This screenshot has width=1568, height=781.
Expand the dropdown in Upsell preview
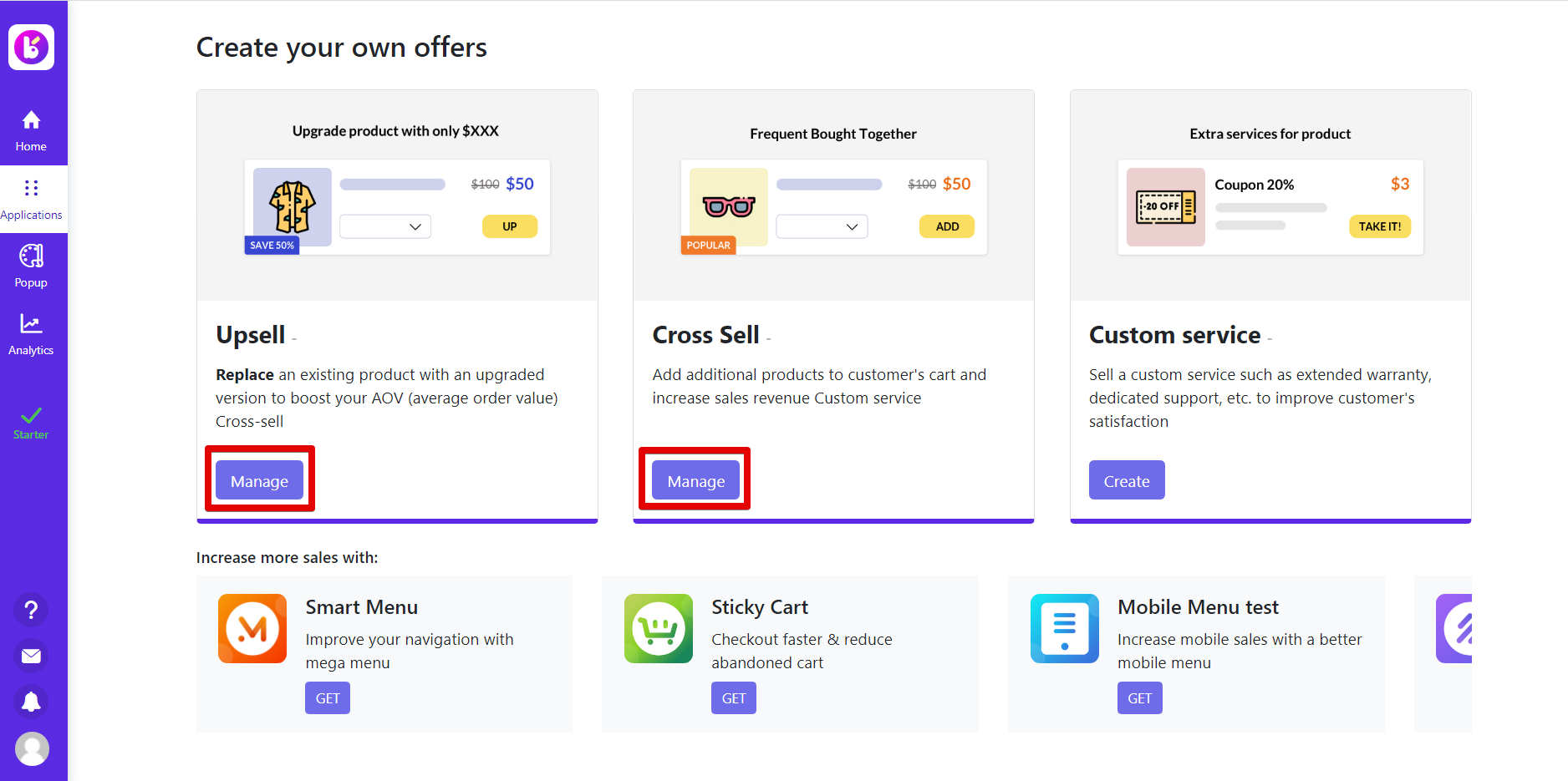(x=385, y=226)
